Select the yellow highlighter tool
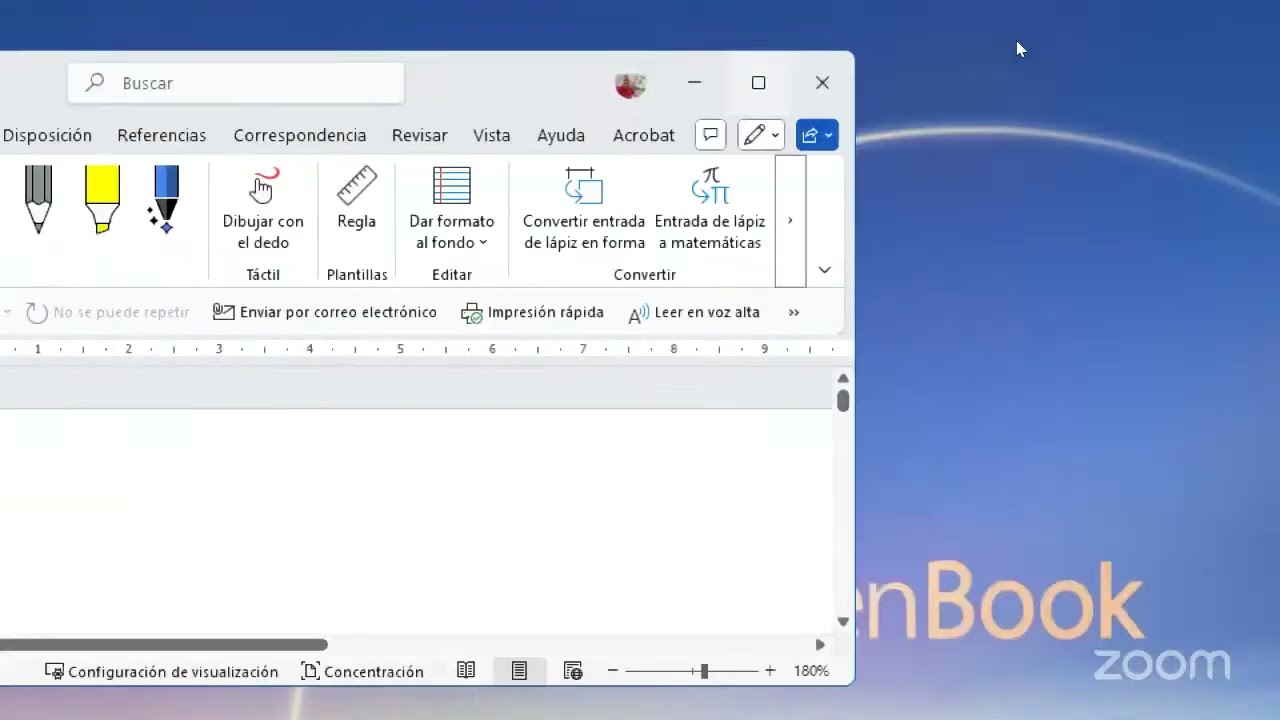Screen dimensions: 1280x720 102,200
